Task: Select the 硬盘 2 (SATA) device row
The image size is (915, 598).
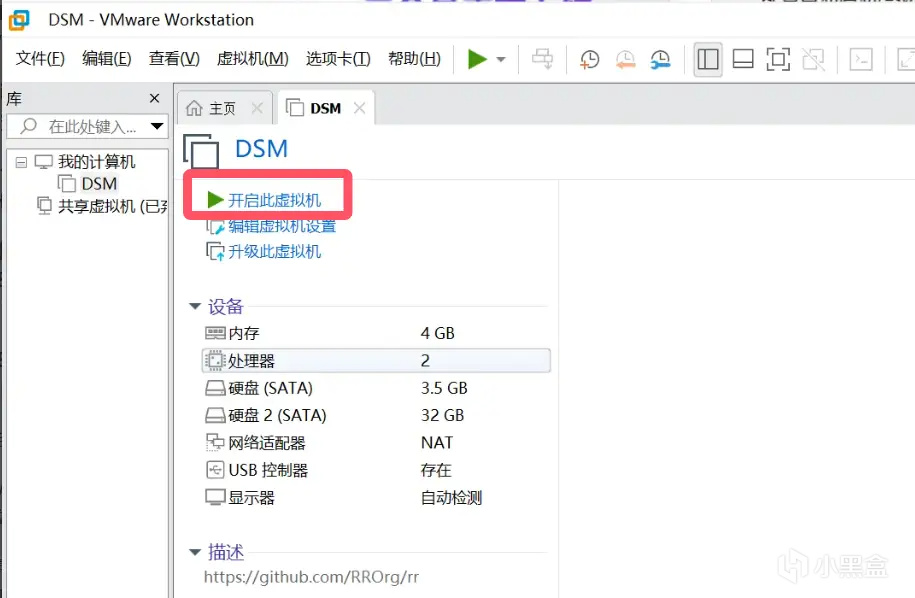Action: (x=376, y=415)
